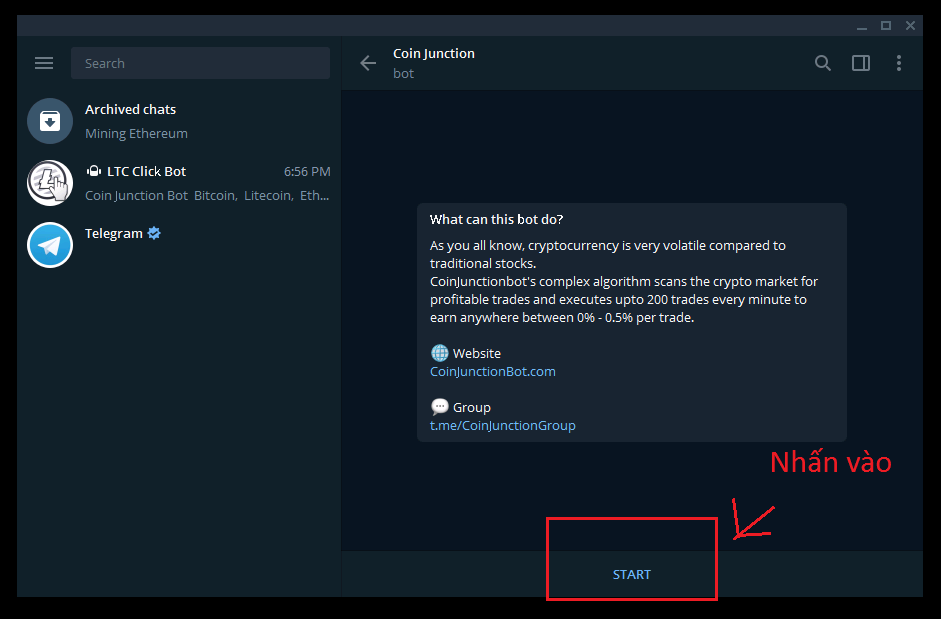
Task: Open the Telegram service chat avatar
Action: 50,245
